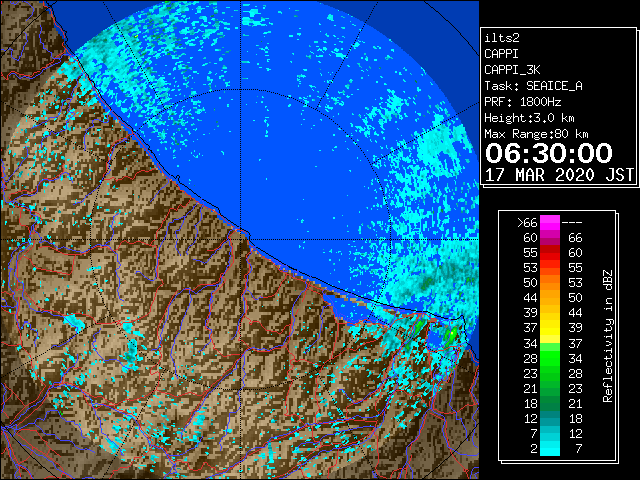640x480 pixels.
Task: Click the standalone 'CAPPI' text line
Action: point(502,54)
